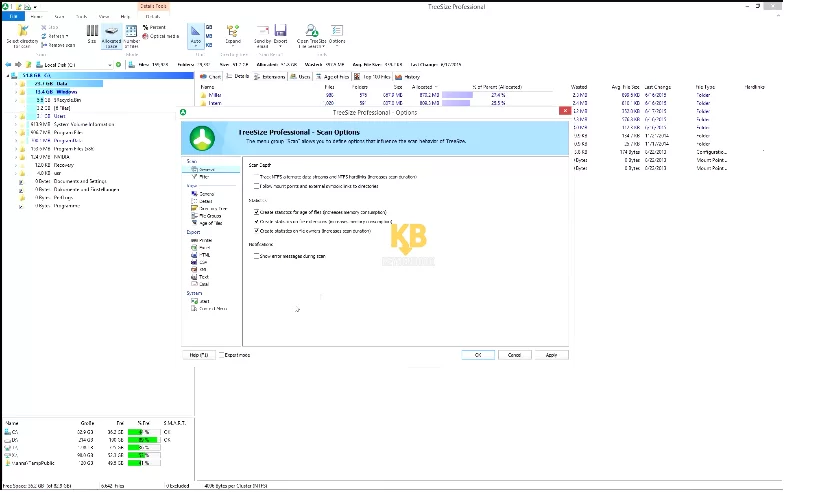The image size is (819, 492).
Task: Select the Auto unit icon
Action: (x=195, y=34)
